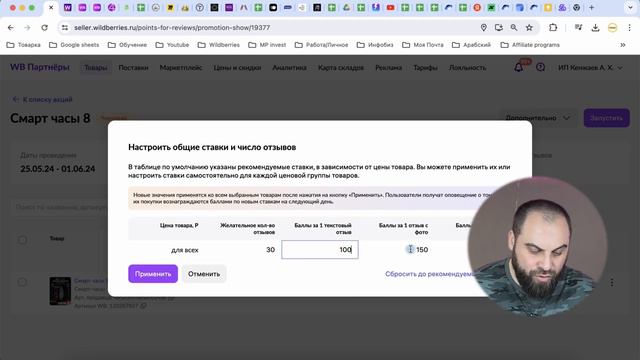Open the Affiliate programs bookmarks folder
This screenshot has width=640, height=360.
530,45
